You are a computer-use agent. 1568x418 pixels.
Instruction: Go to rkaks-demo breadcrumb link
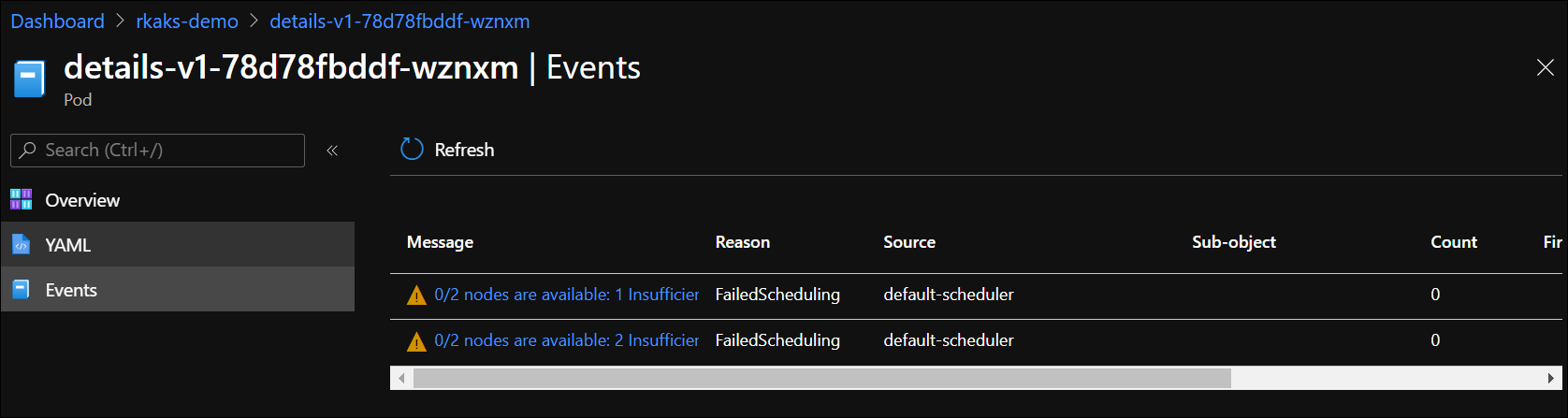187,21
